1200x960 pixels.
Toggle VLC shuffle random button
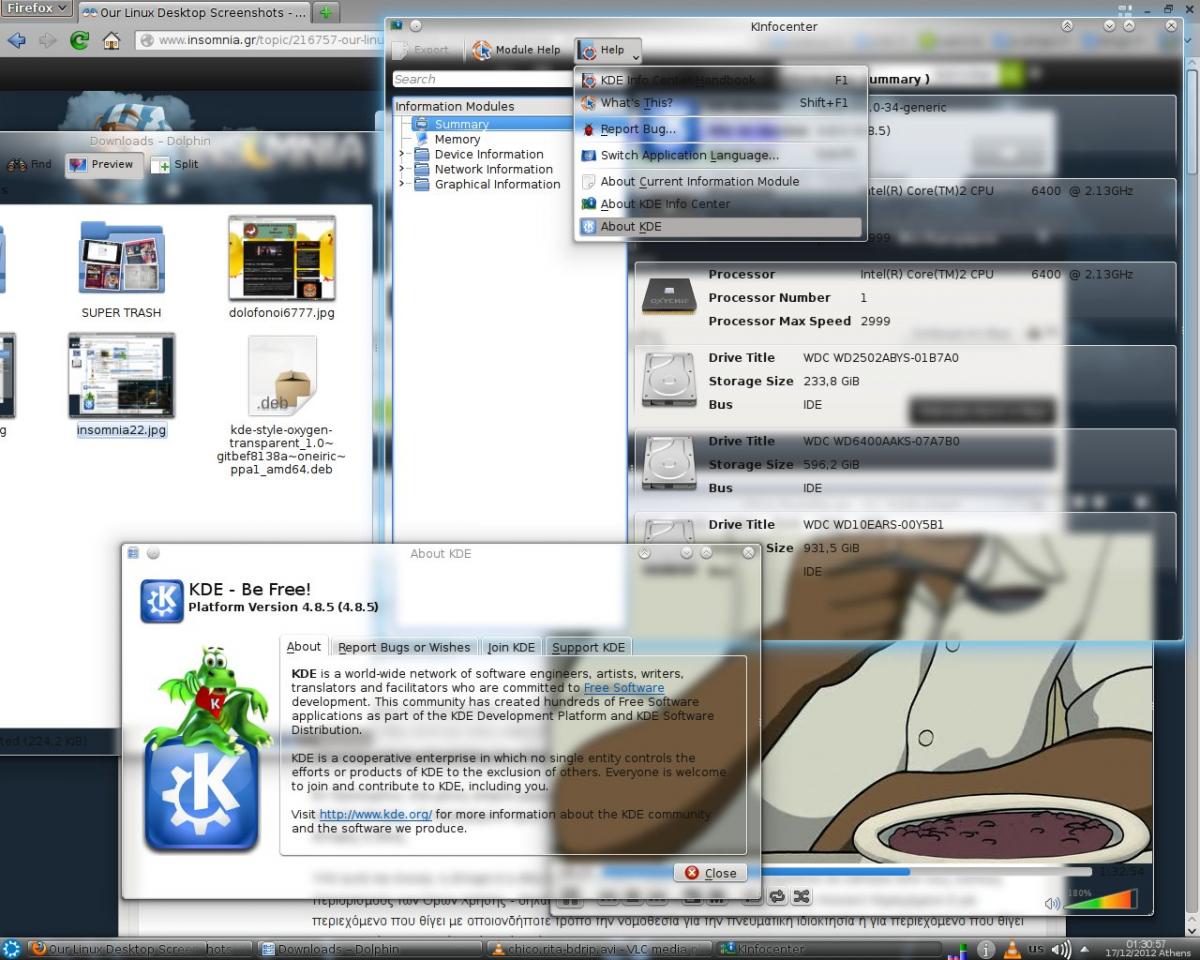click(801, 896)
